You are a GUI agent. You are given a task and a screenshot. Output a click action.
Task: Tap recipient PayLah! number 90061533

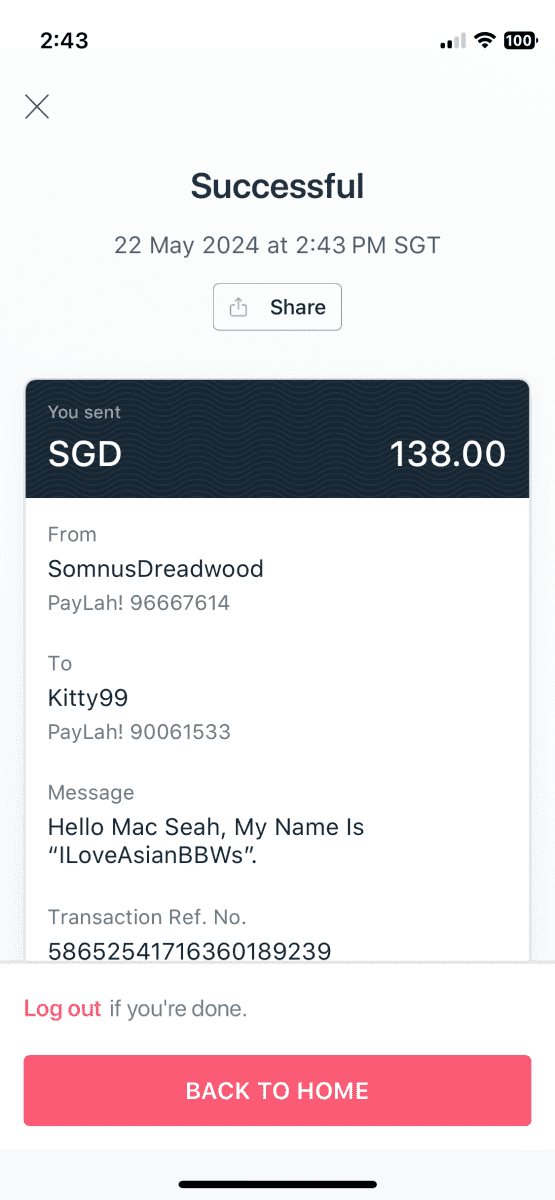click(x=139, y=732)
